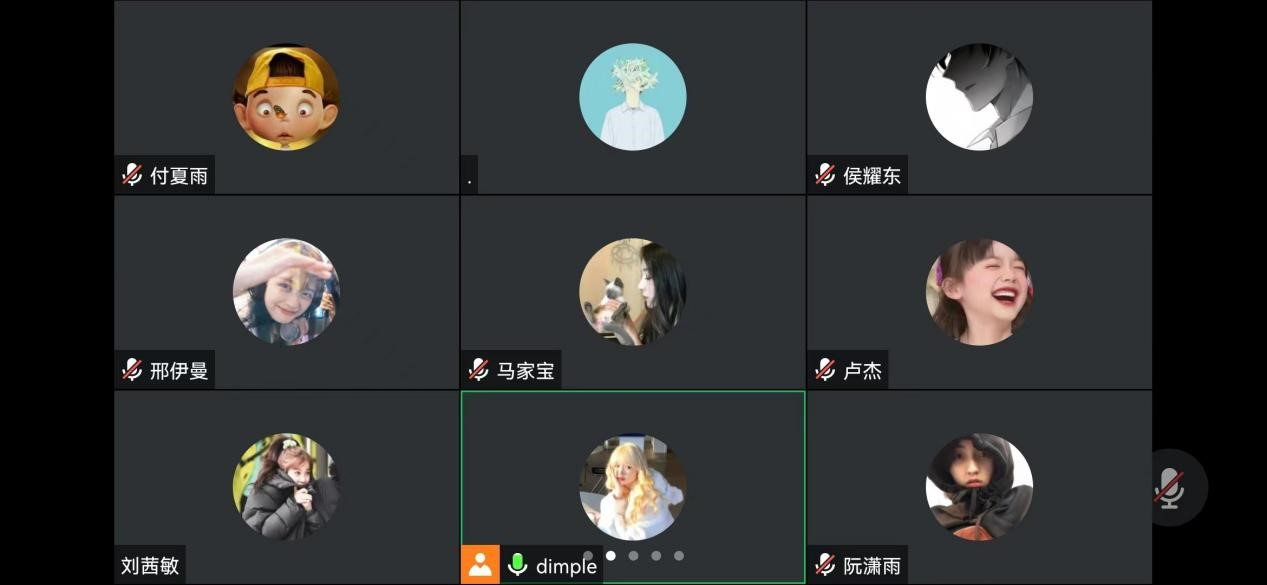Jump to the last page indicator dot
This screenshot has width=1267, height=585.
(679, 556)
